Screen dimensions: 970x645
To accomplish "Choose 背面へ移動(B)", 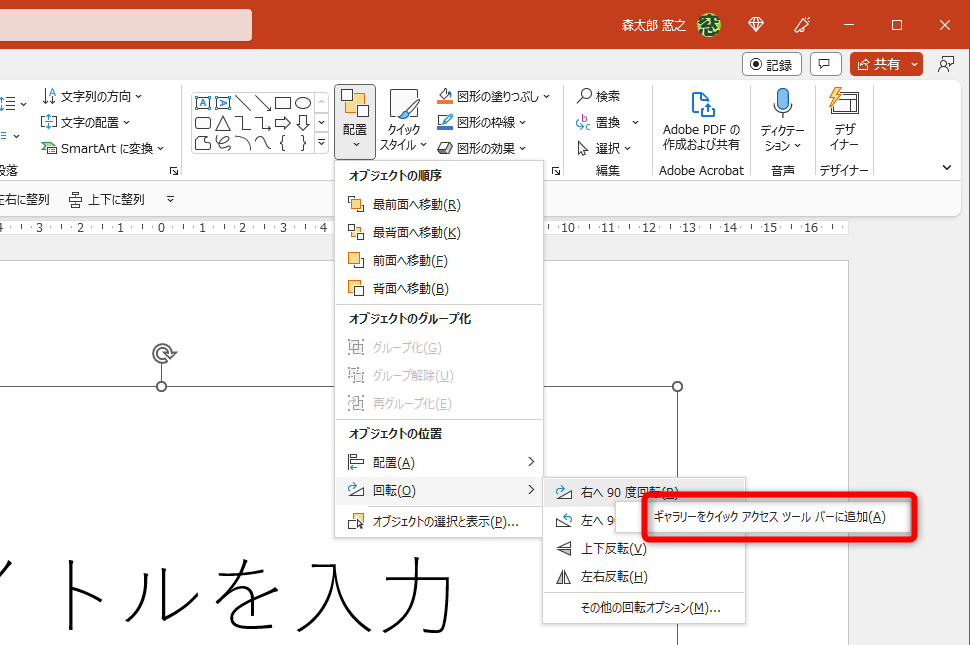I will coord(439,288).
